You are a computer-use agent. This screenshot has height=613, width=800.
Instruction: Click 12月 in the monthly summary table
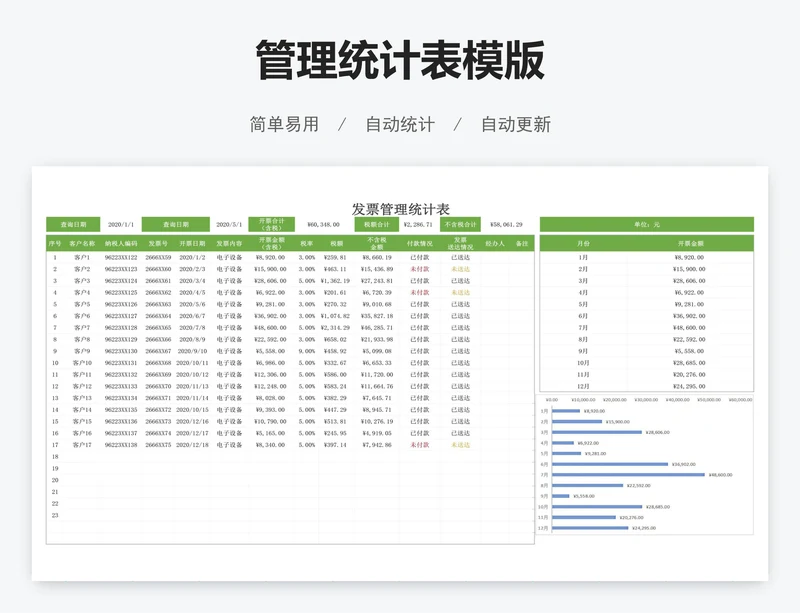tap(583, 386)
